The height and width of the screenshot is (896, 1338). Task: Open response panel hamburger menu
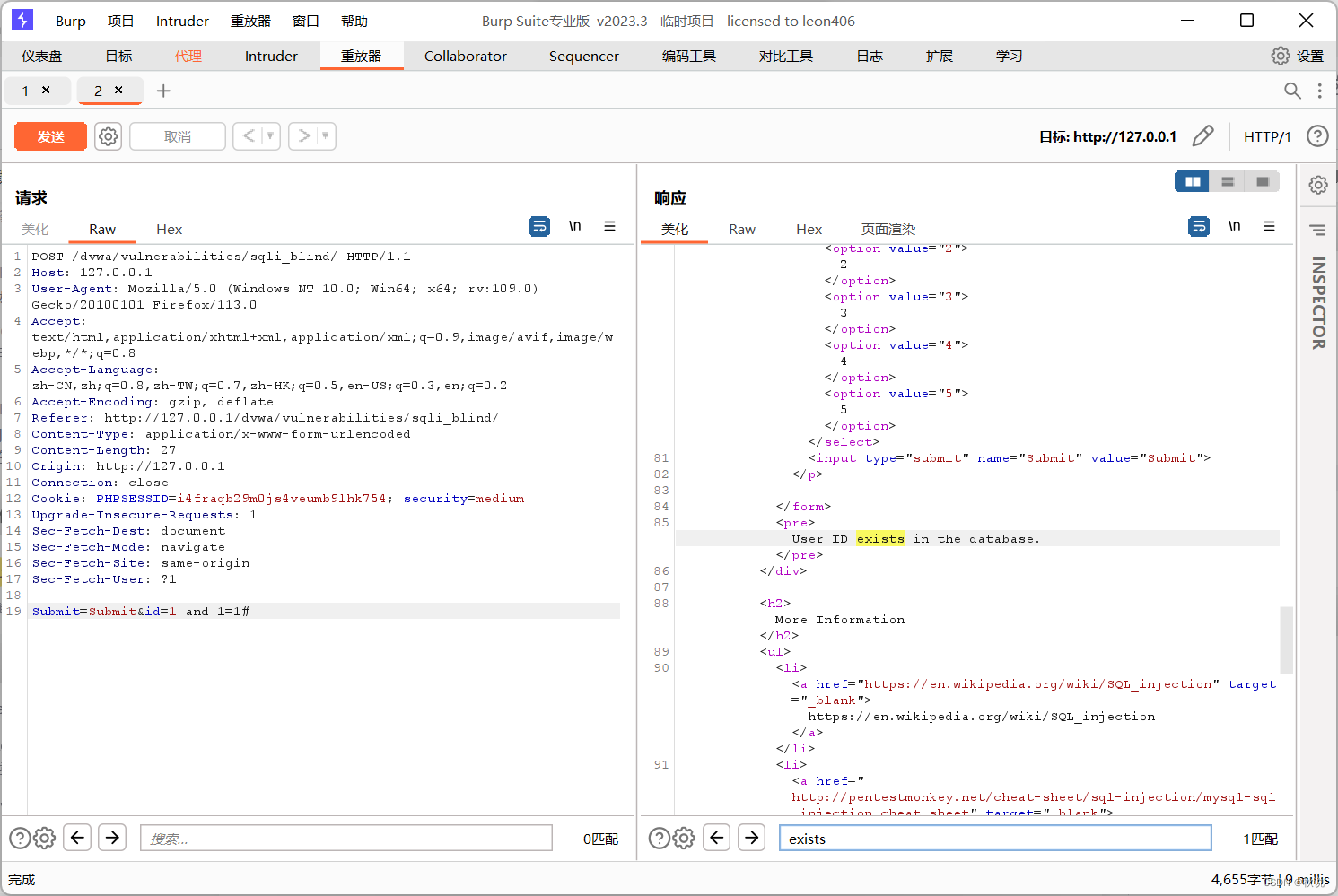coord(1269,226)
